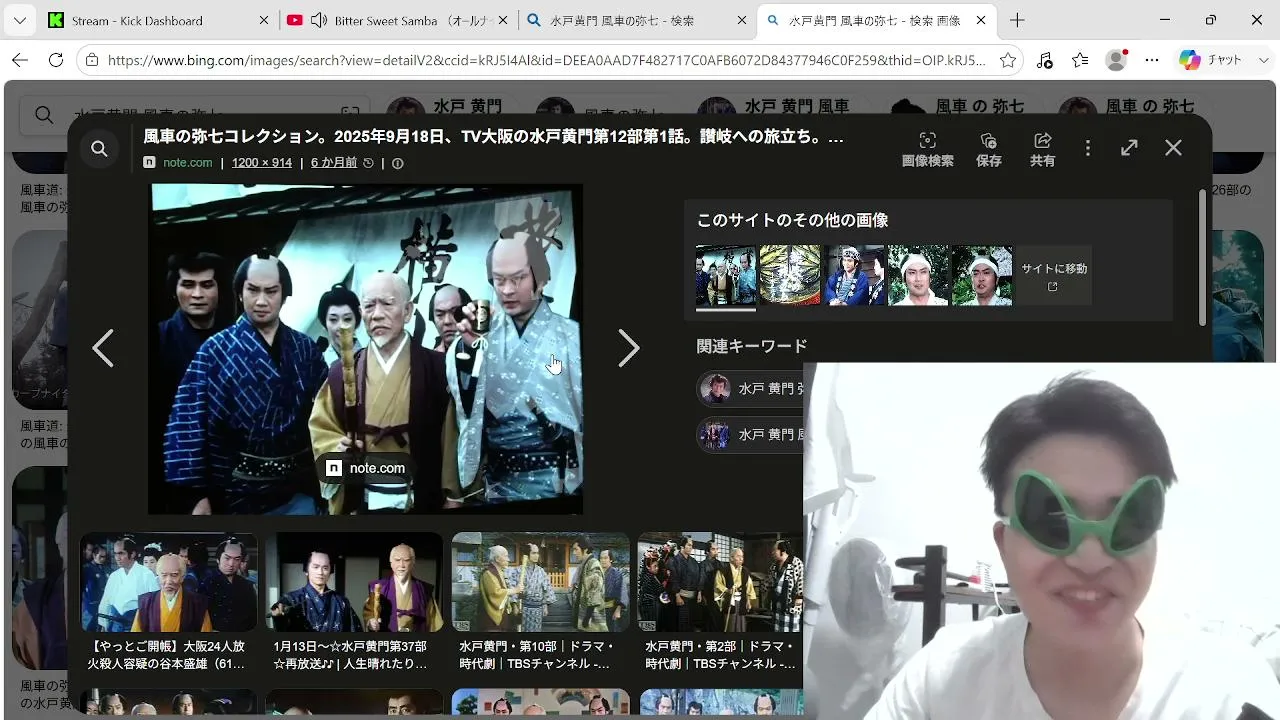
Task: Open related image 1月13日〜☆水戸黄門第37部
Action: [354, 602]
